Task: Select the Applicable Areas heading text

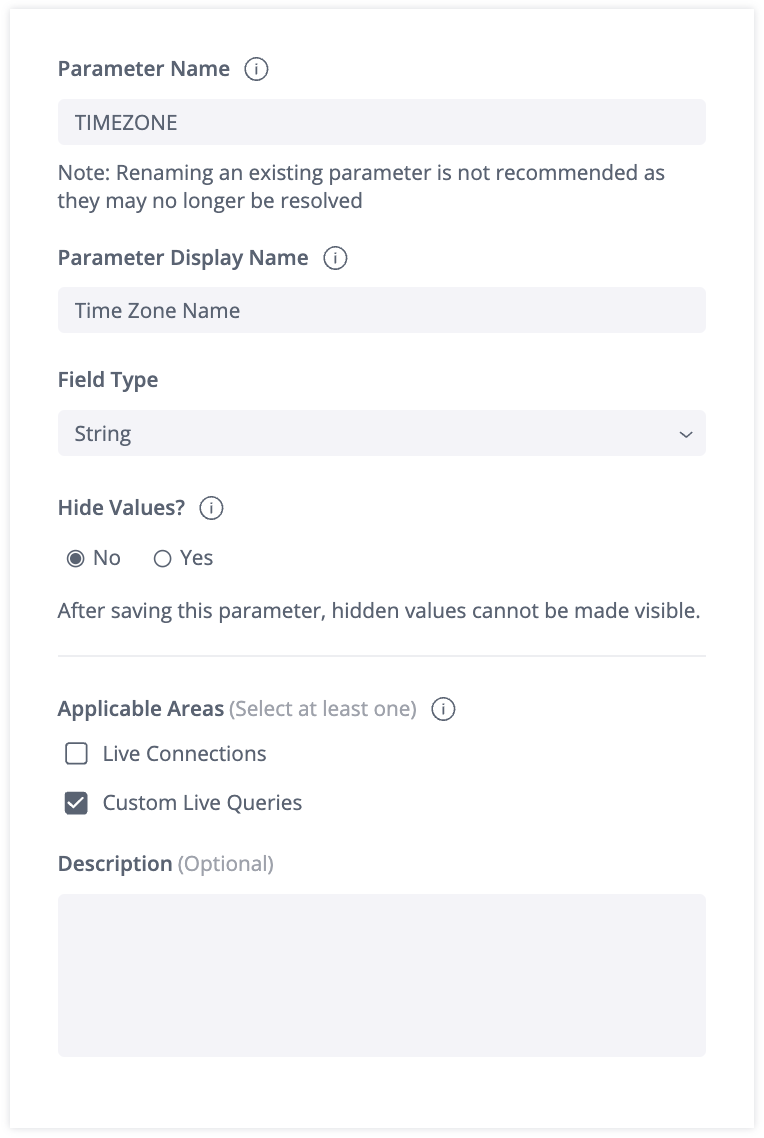Action: click(x=140, y=708)
